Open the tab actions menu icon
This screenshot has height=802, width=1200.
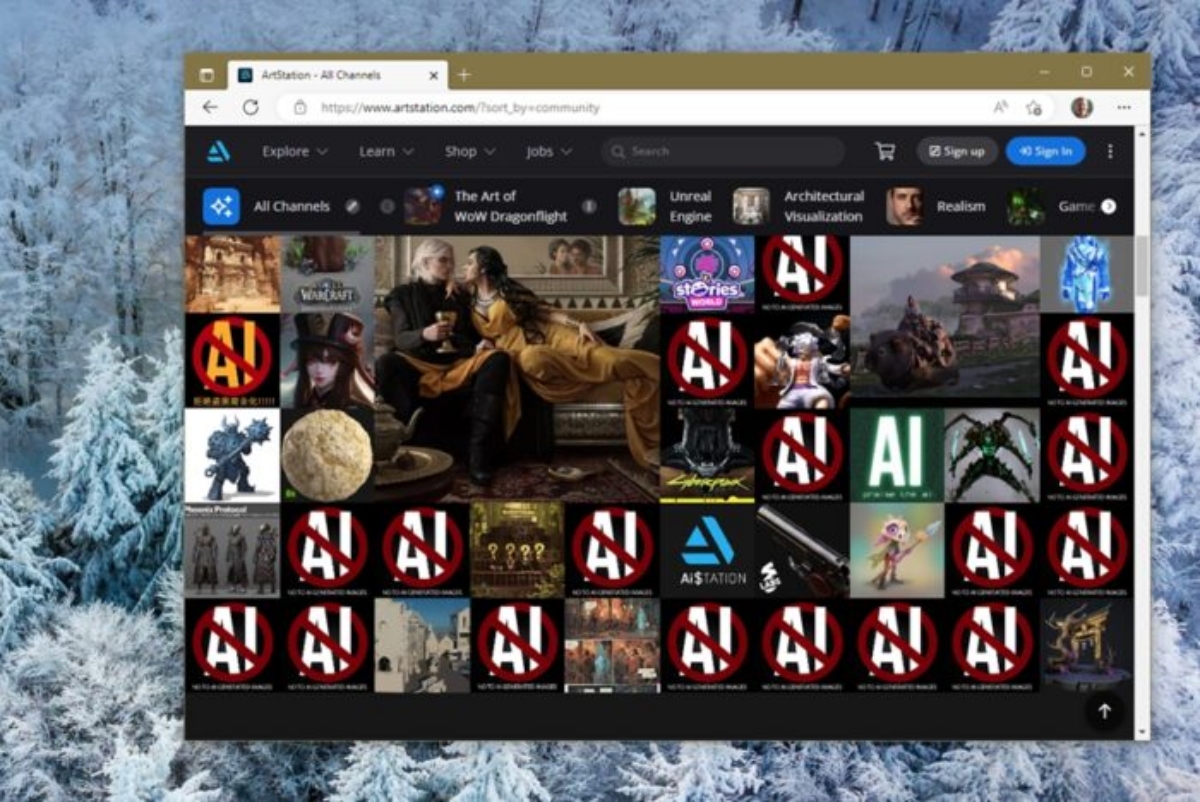[207, 75]
